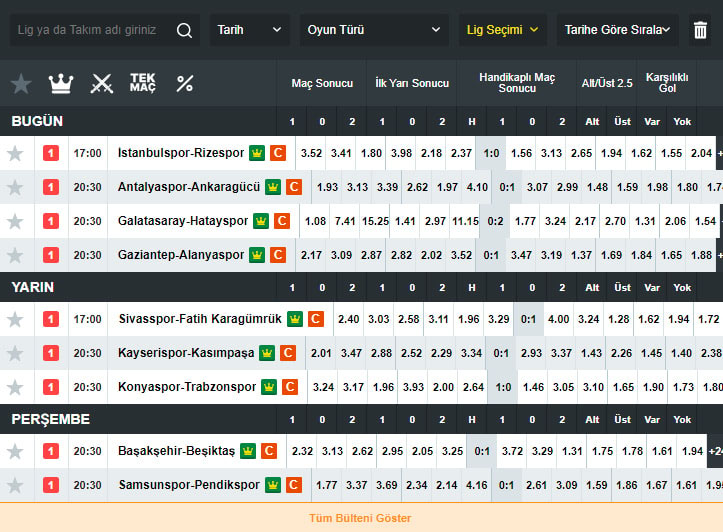Click the orange C icon for Galatasaray-Hatayspor
Viewport: 723px width, 532px height.
[x=281, y=221]
